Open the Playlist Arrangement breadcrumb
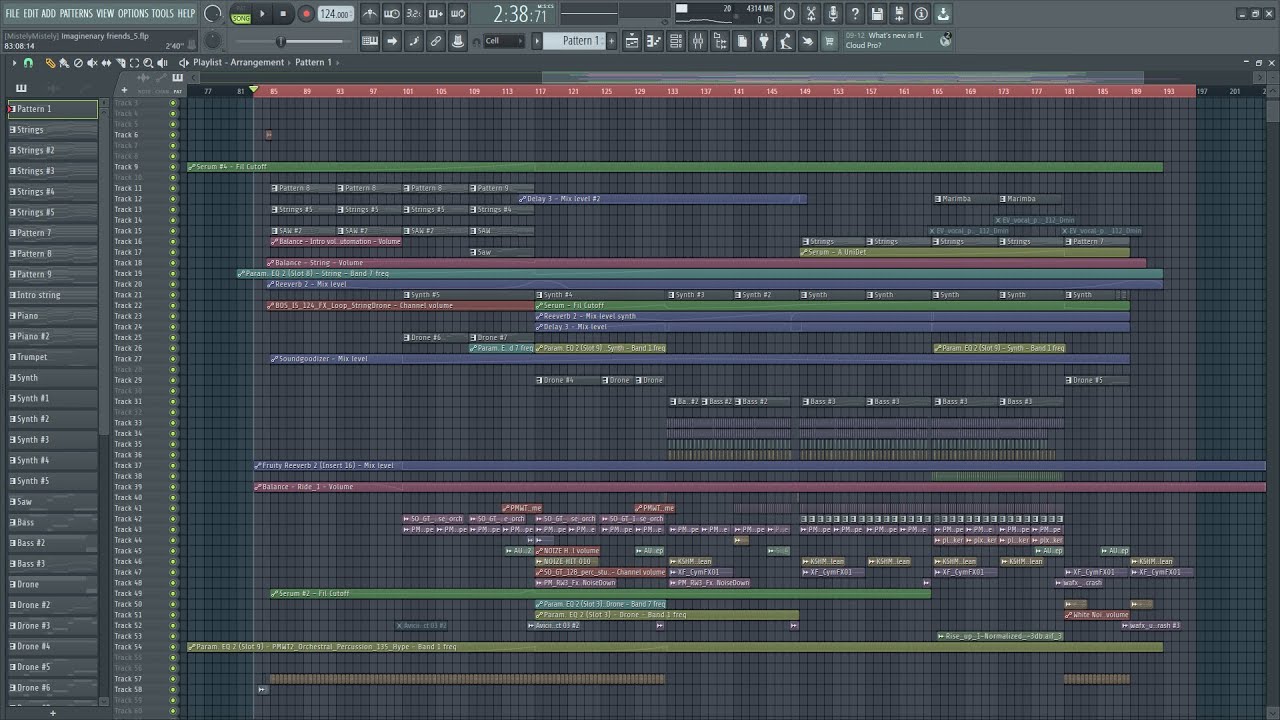 (257, 62)
